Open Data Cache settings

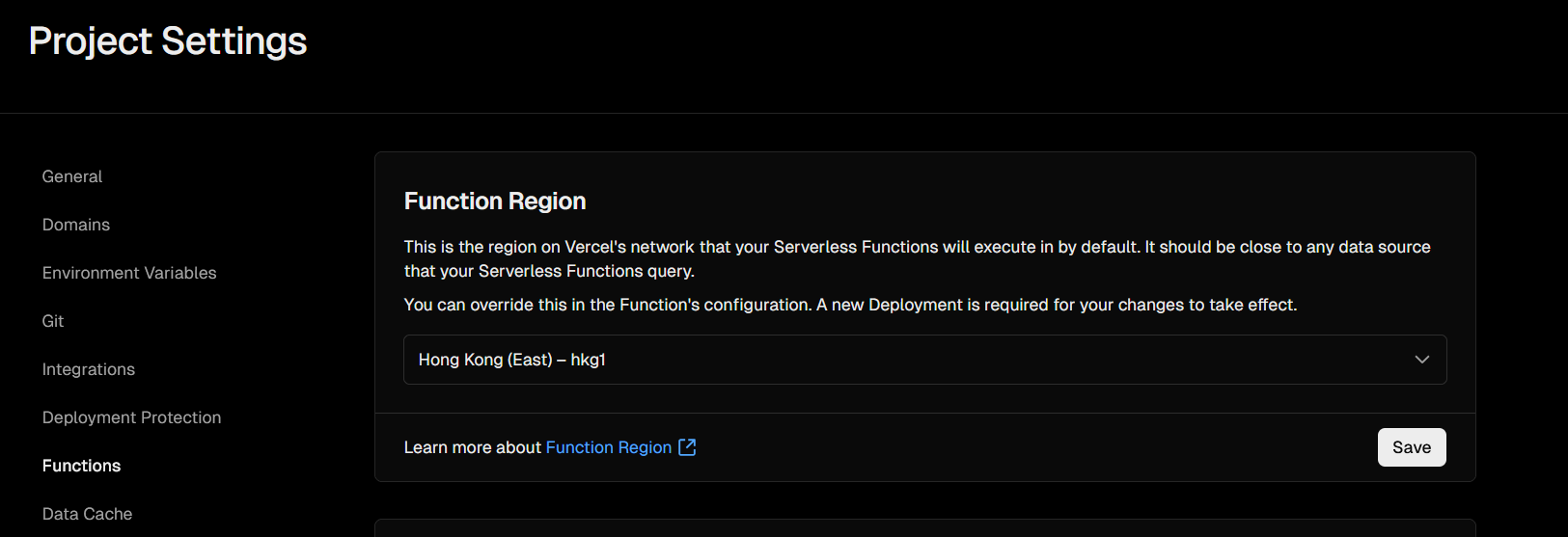click(88, 514)
